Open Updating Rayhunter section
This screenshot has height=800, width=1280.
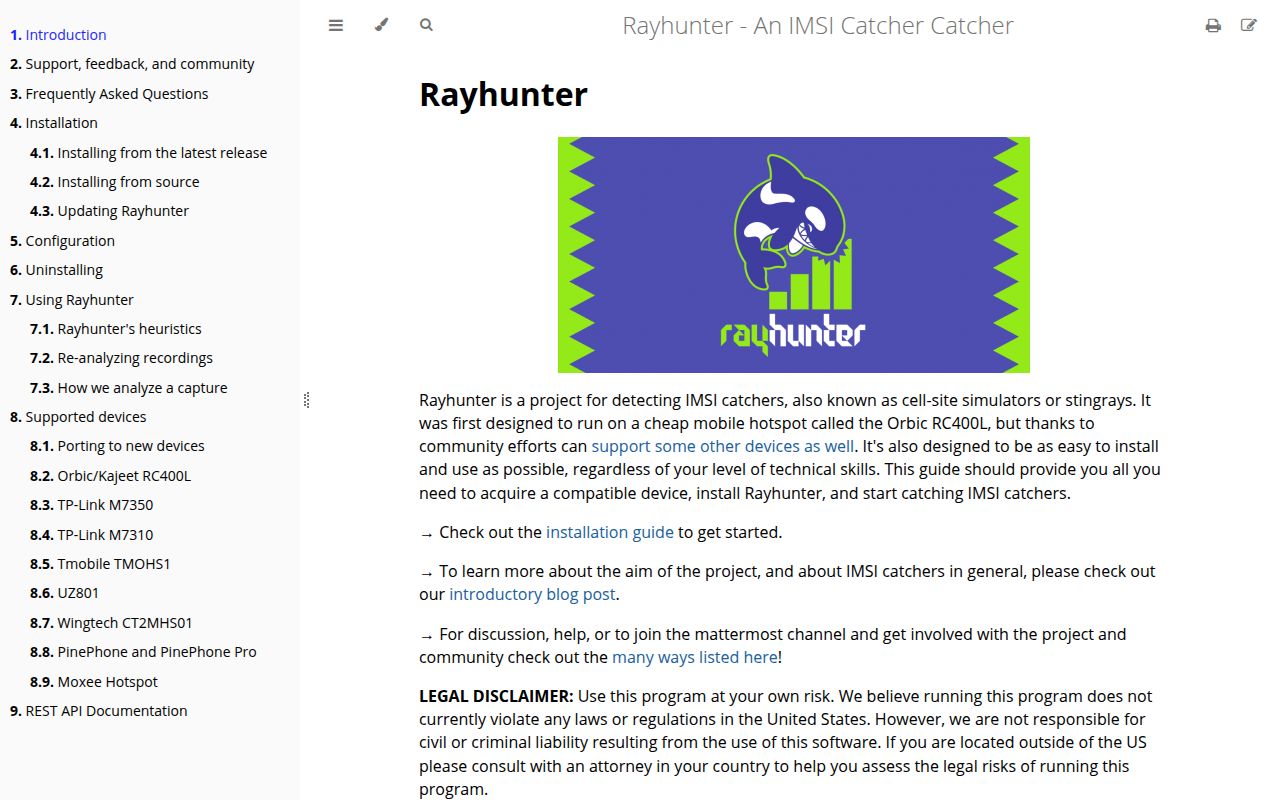tap(109, 211)
